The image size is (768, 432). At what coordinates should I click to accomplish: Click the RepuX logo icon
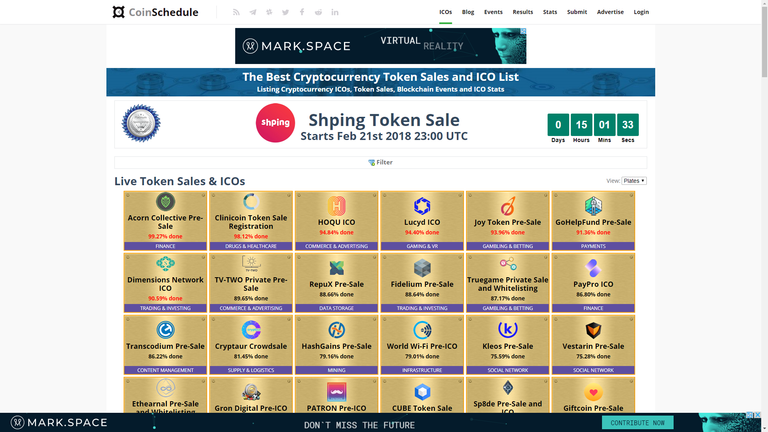(x=336, y=268)
